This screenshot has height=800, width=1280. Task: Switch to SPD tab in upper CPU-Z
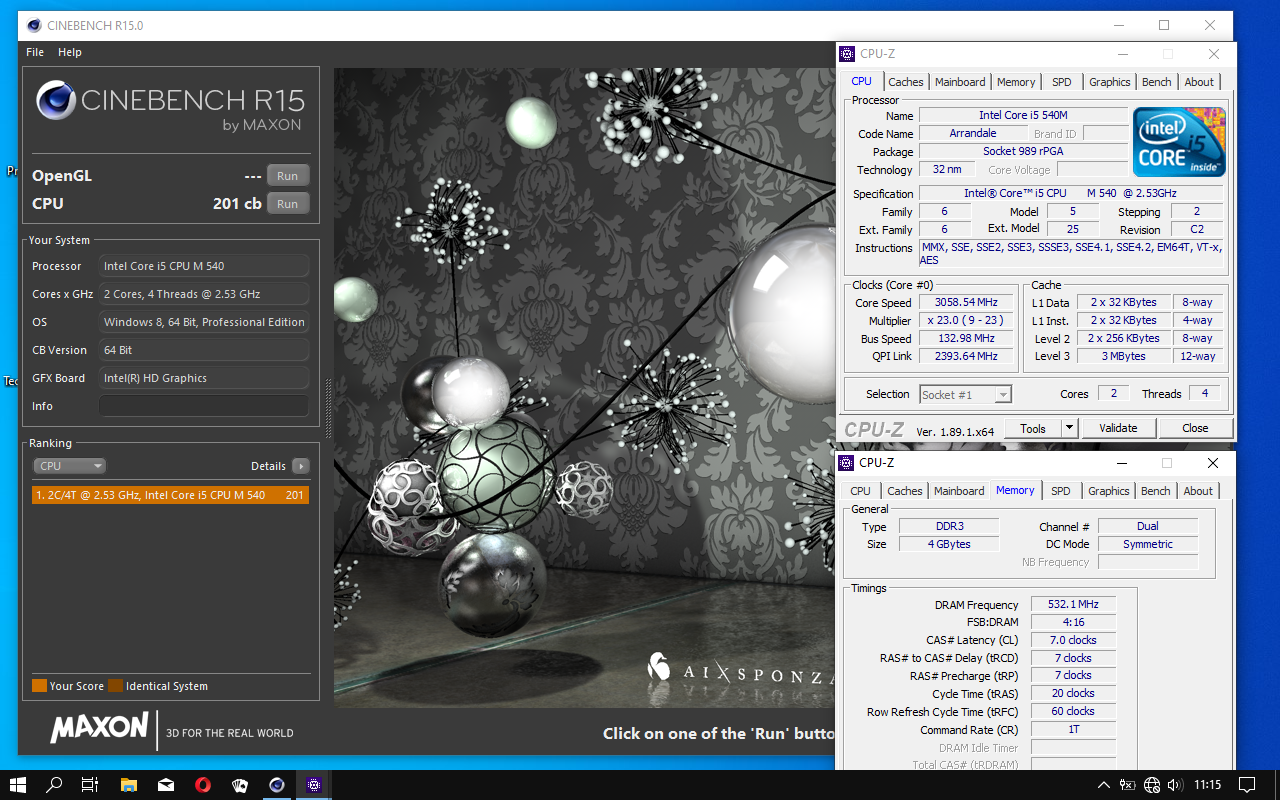pos(1062,82)
